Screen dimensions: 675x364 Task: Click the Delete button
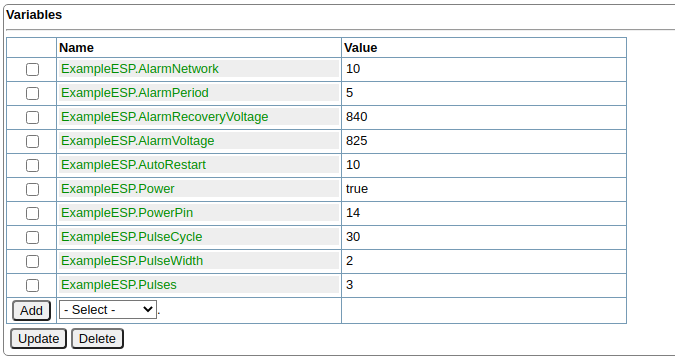(x=97, y=339)
